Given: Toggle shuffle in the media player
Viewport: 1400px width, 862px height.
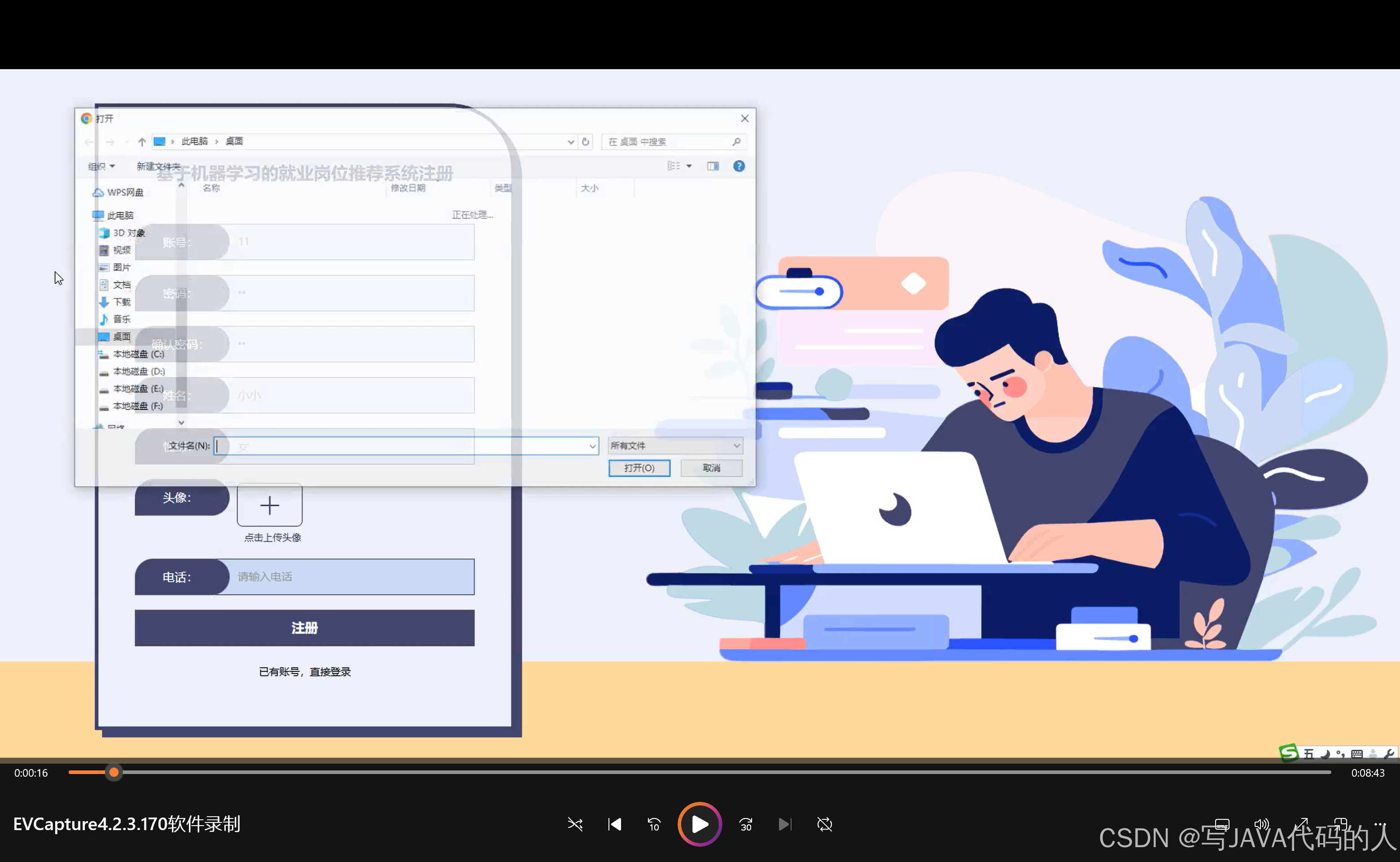Looking at the screenshot, I should click(575, 824).
